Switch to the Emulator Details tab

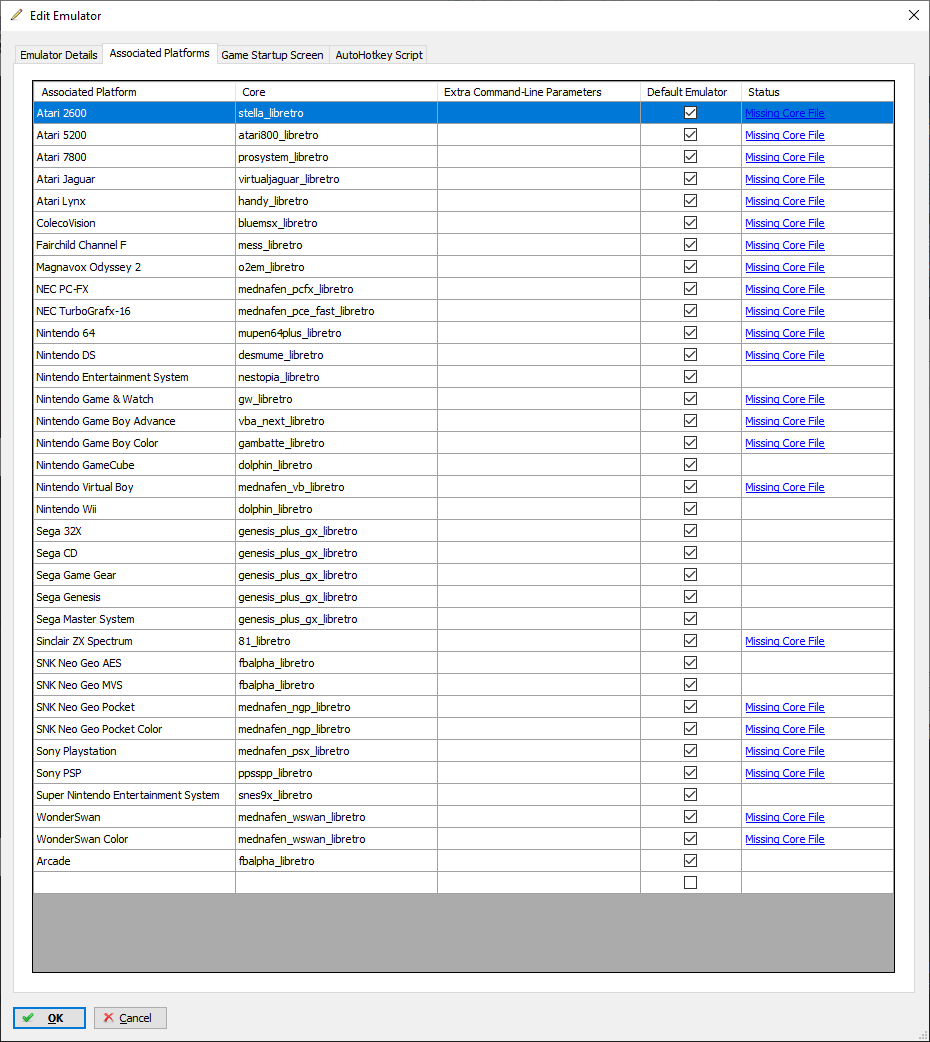coord(58,54)
